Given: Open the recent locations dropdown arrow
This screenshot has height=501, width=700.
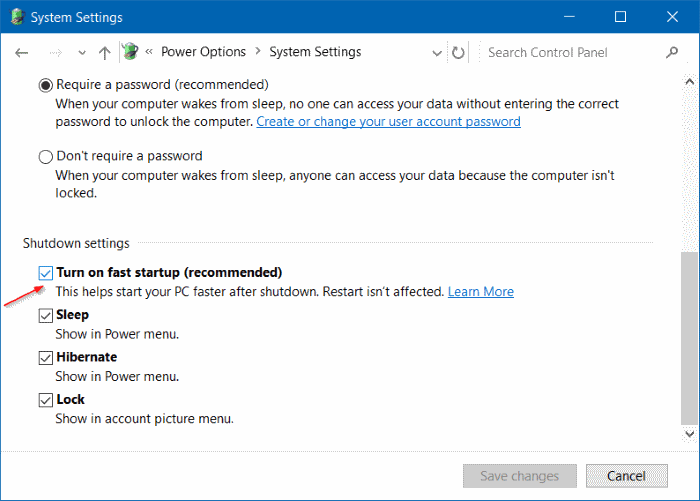Looking at the screenshot, I should (x=82, y=52).
